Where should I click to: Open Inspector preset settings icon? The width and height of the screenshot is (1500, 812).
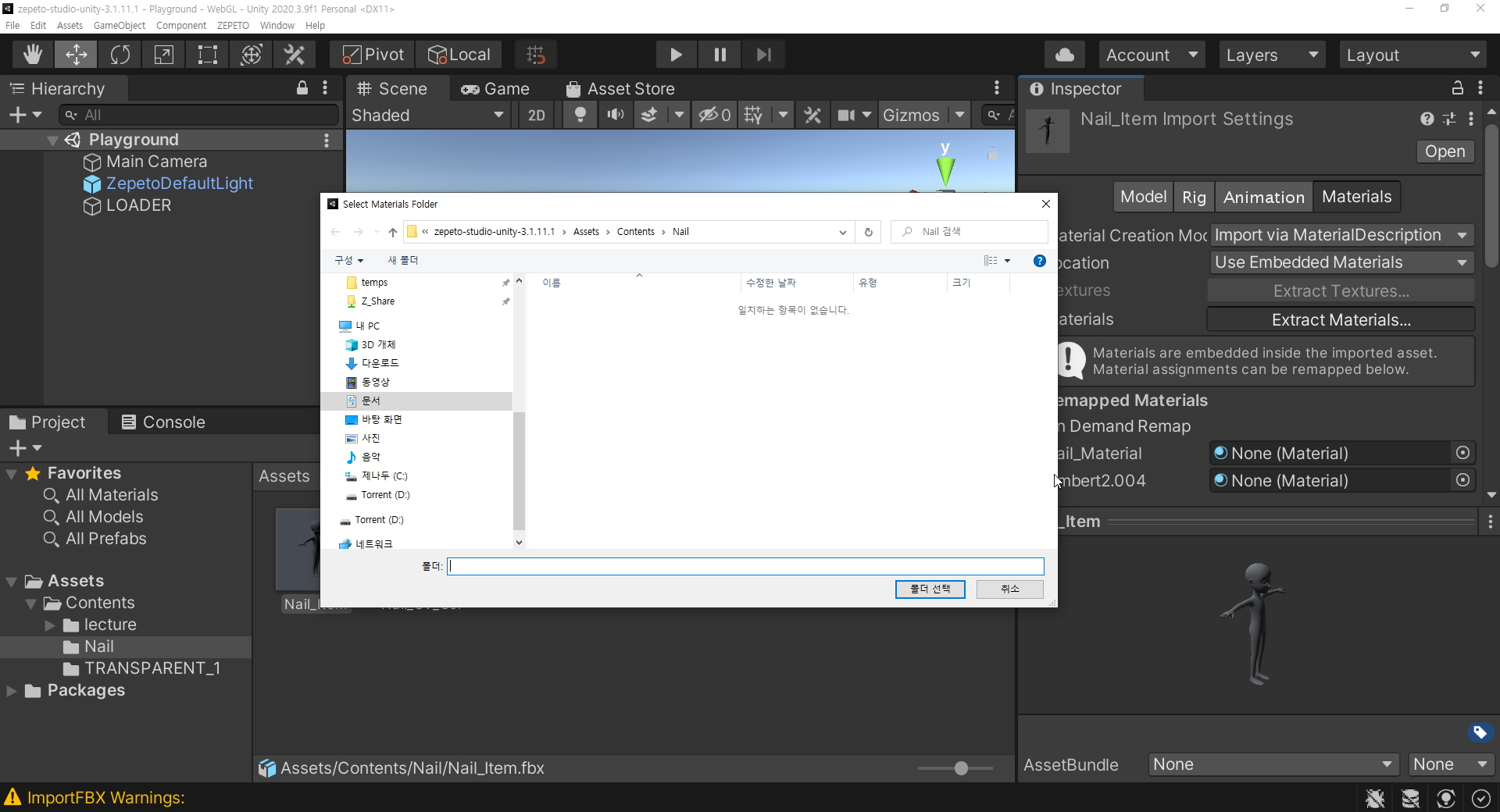pyautogui.click(x=1449, y=119)
